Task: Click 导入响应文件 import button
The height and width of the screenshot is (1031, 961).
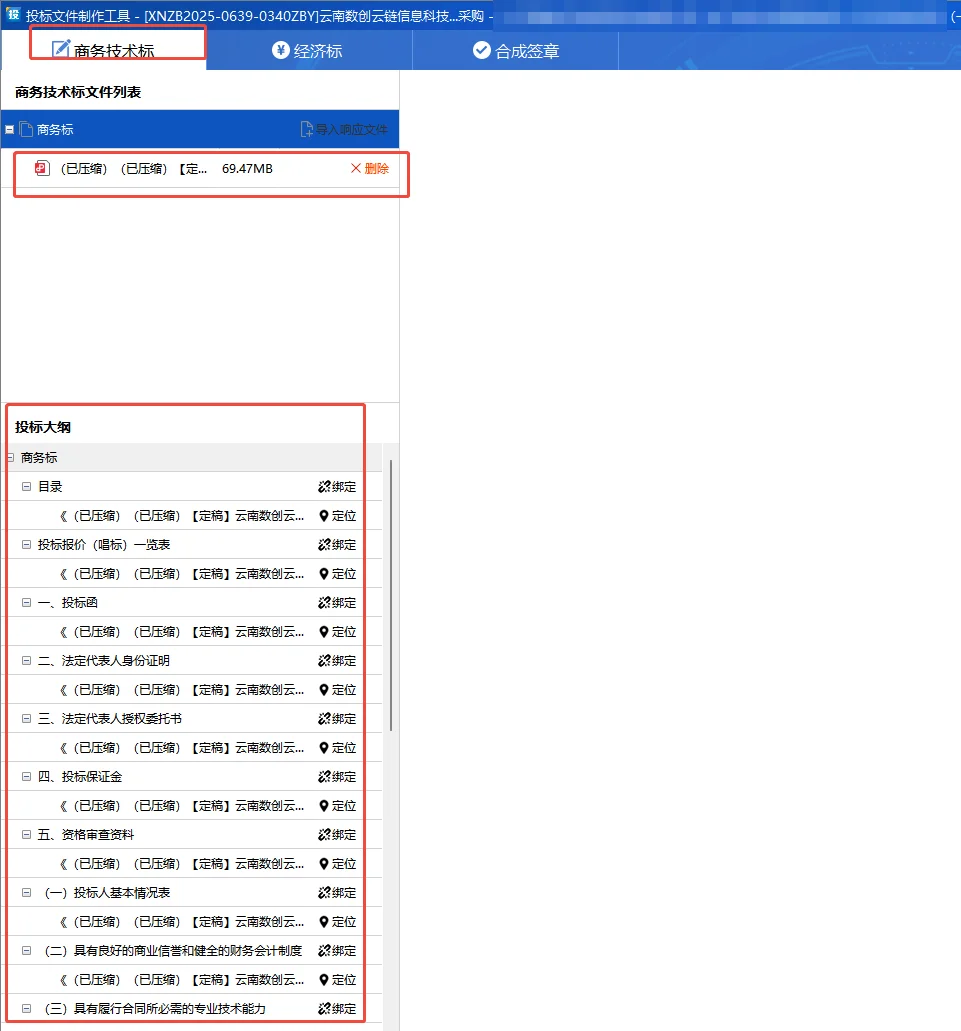Action: 344,130
